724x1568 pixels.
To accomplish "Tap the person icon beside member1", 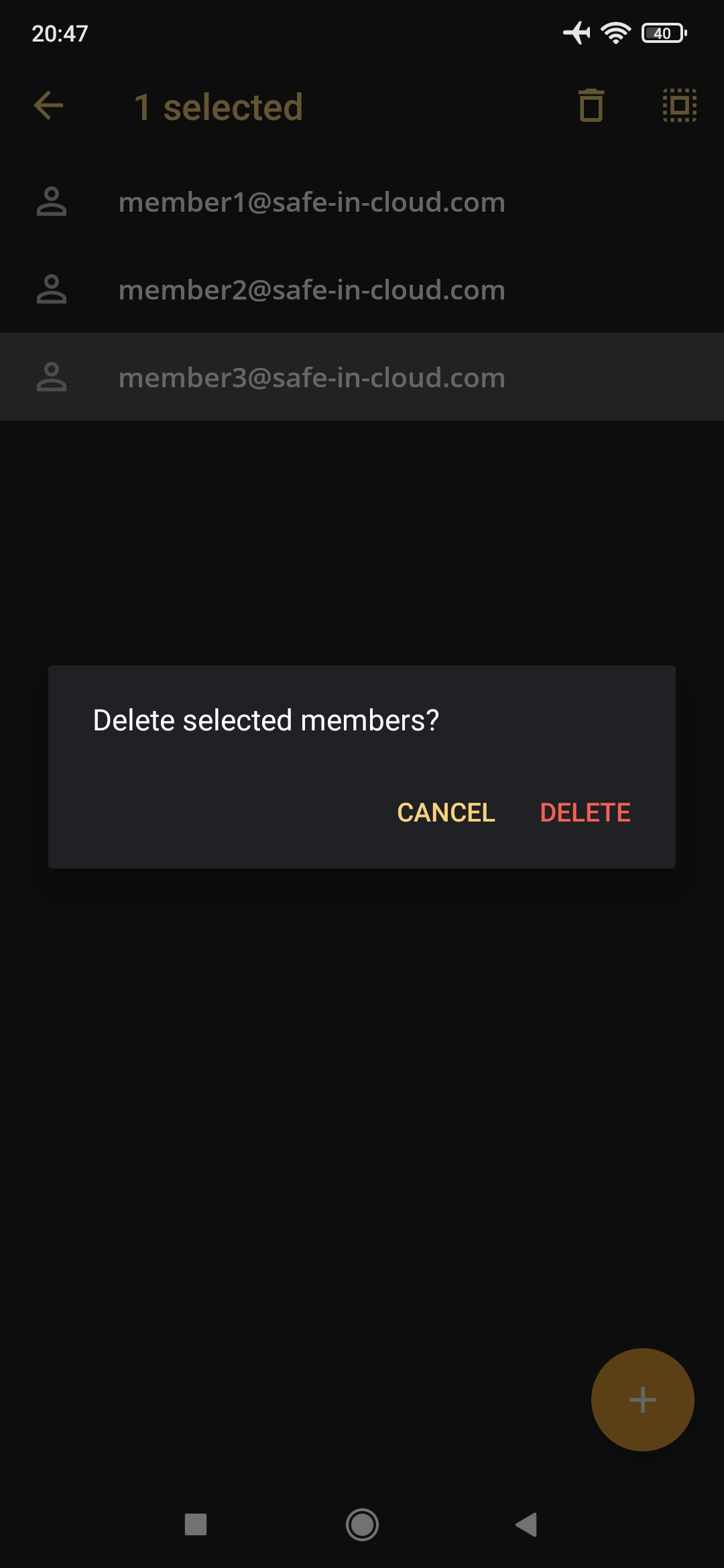I will click(52, 202).
